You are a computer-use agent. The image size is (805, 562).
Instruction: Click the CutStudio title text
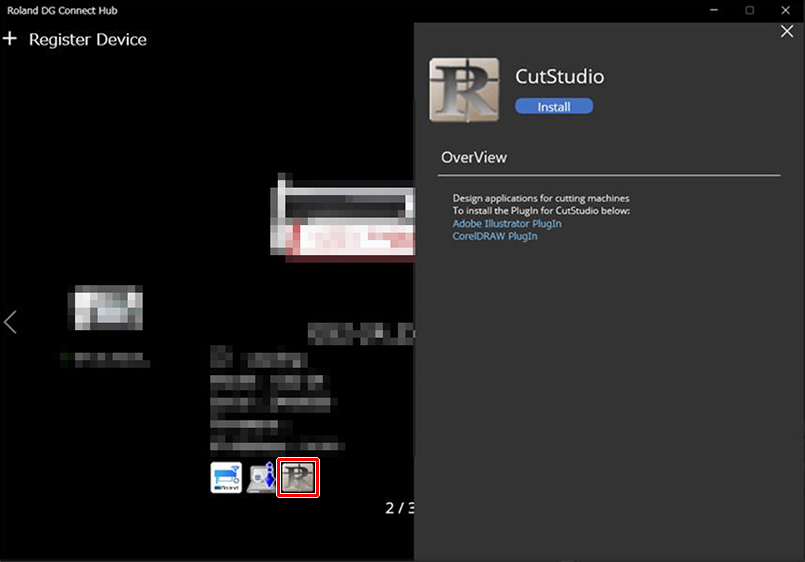(559, 77)
